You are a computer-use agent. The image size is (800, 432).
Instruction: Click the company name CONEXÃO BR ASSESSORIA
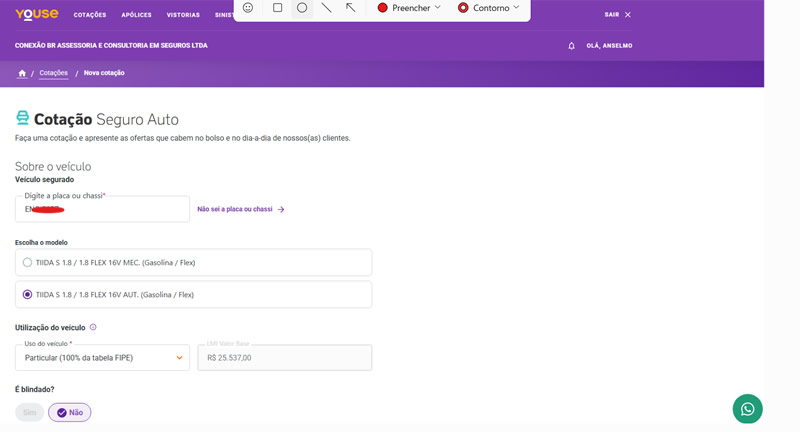(x=111, y=45)
